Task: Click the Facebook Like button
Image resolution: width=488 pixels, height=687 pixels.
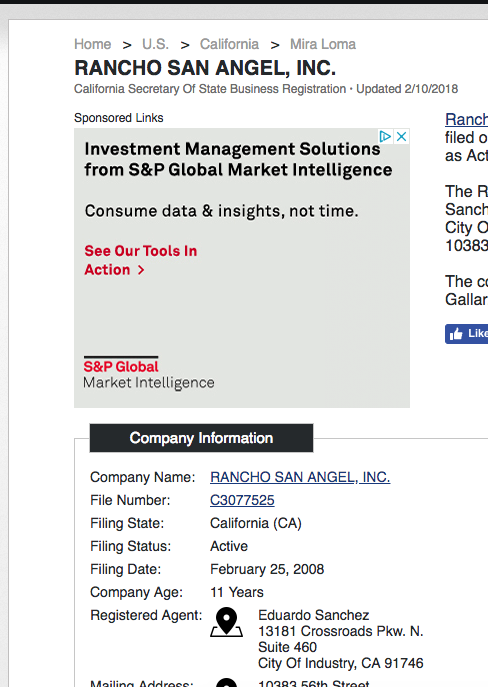Action: click(x=467, y=334)
